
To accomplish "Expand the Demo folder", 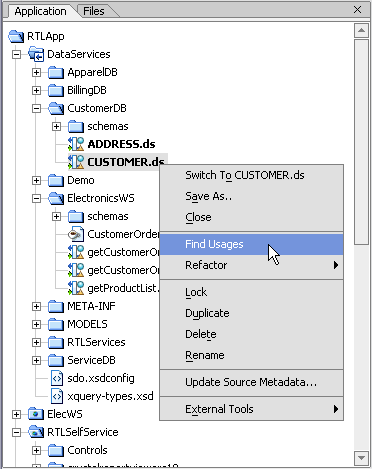I will pyautogui.click(x=36, y=180).
